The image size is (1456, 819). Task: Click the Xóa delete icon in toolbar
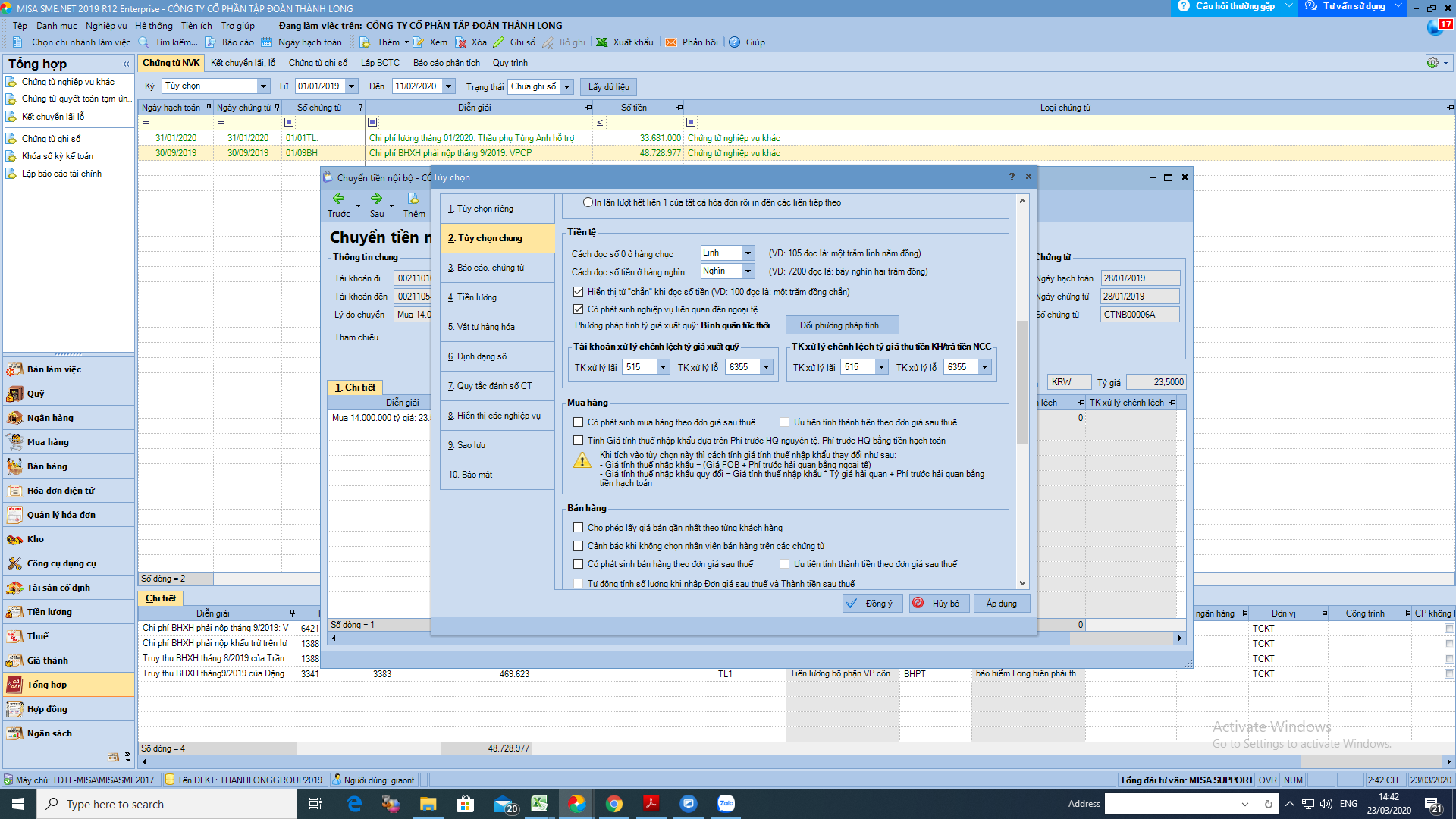(x=461, y=42)
